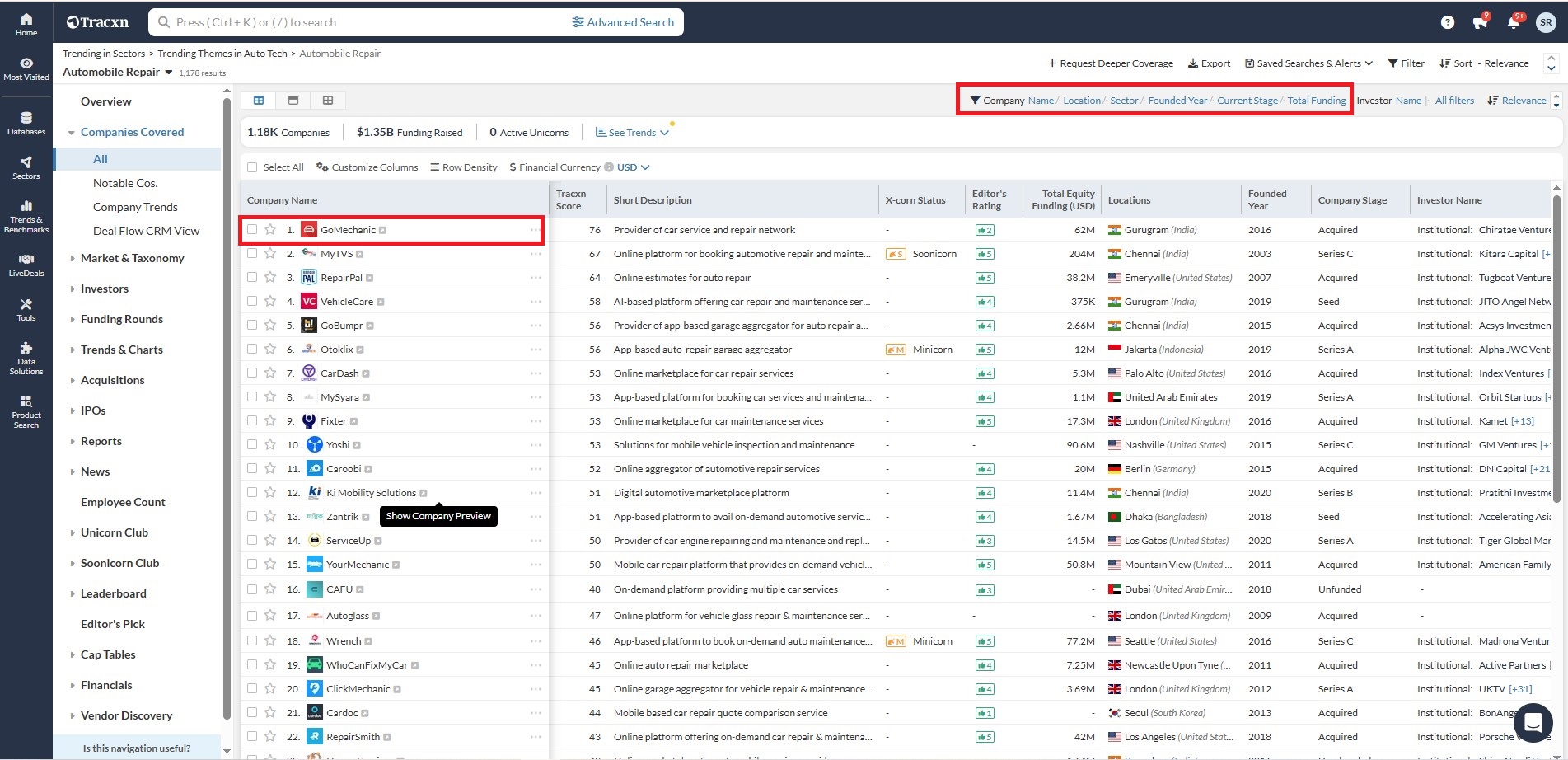Viewport: 1568px width, 760px height.
Task: Open Notable Cos. in the left navigation
Action: (x=125, y=183)
